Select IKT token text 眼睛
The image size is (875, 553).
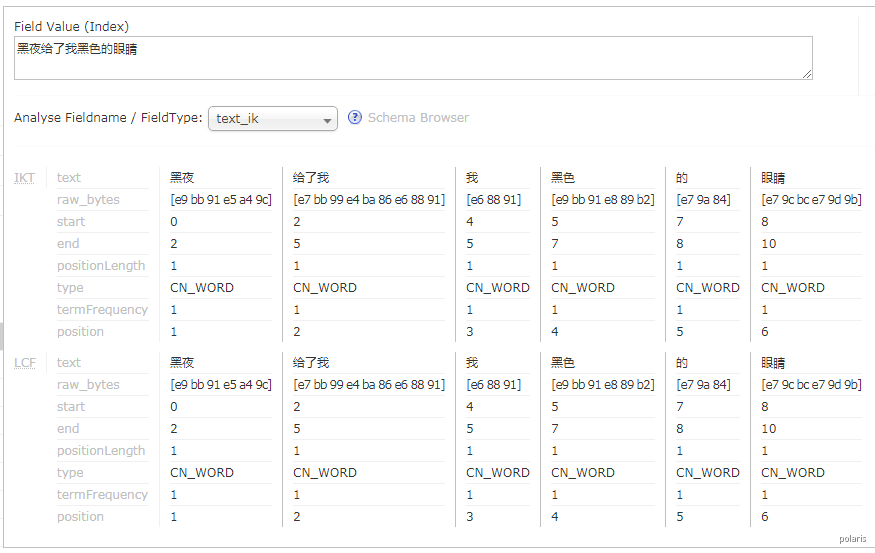(x=773, y=178)
